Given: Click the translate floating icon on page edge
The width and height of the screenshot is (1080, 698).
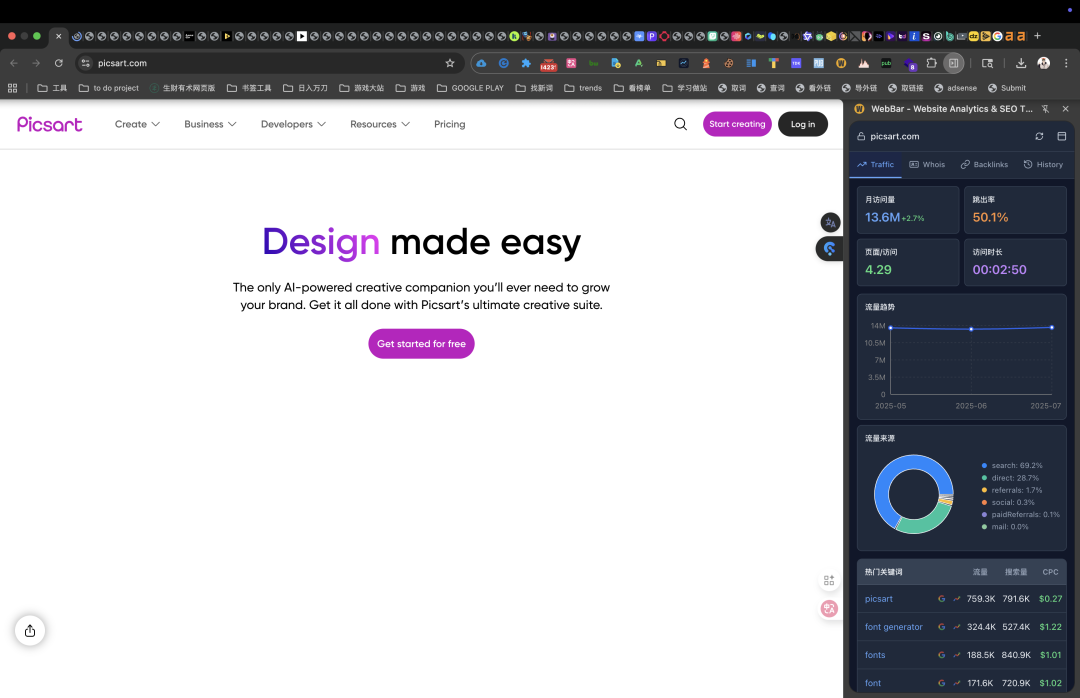Looking at the screenshot, I should pyautogui.click(x=830, y=223).
